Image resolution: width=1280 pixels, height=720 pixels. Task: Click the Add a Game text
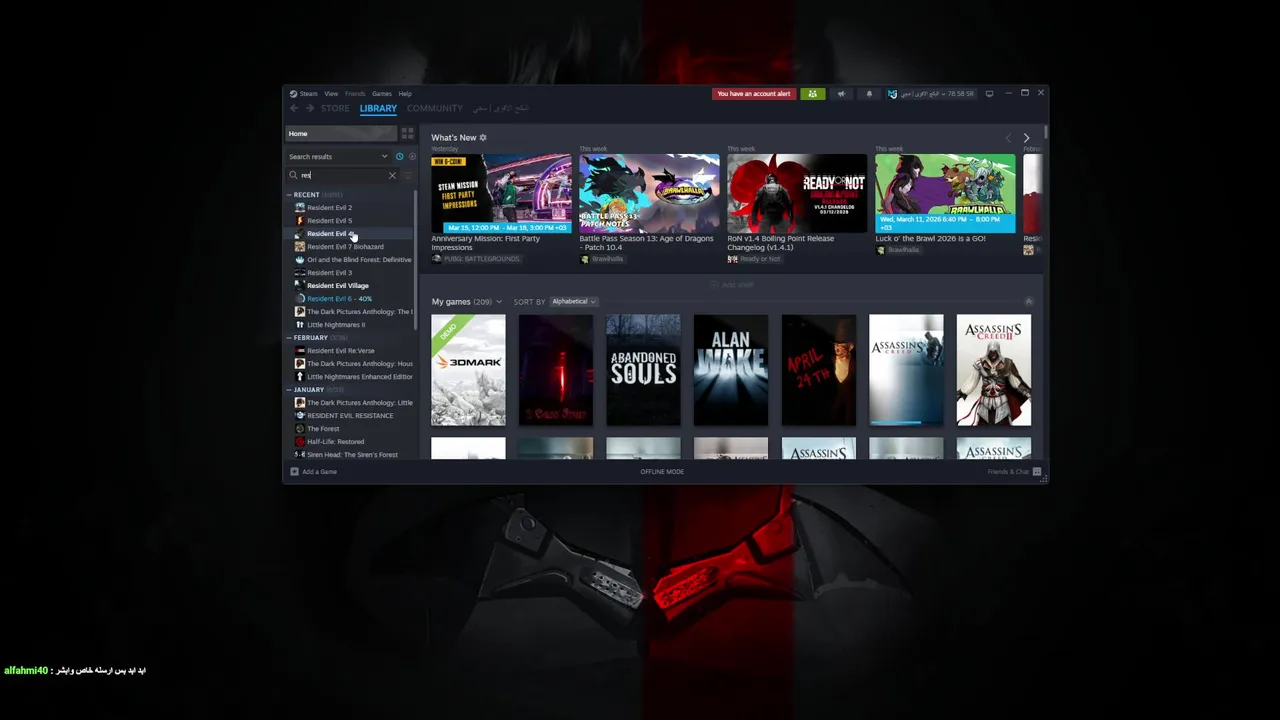[320, 471]
